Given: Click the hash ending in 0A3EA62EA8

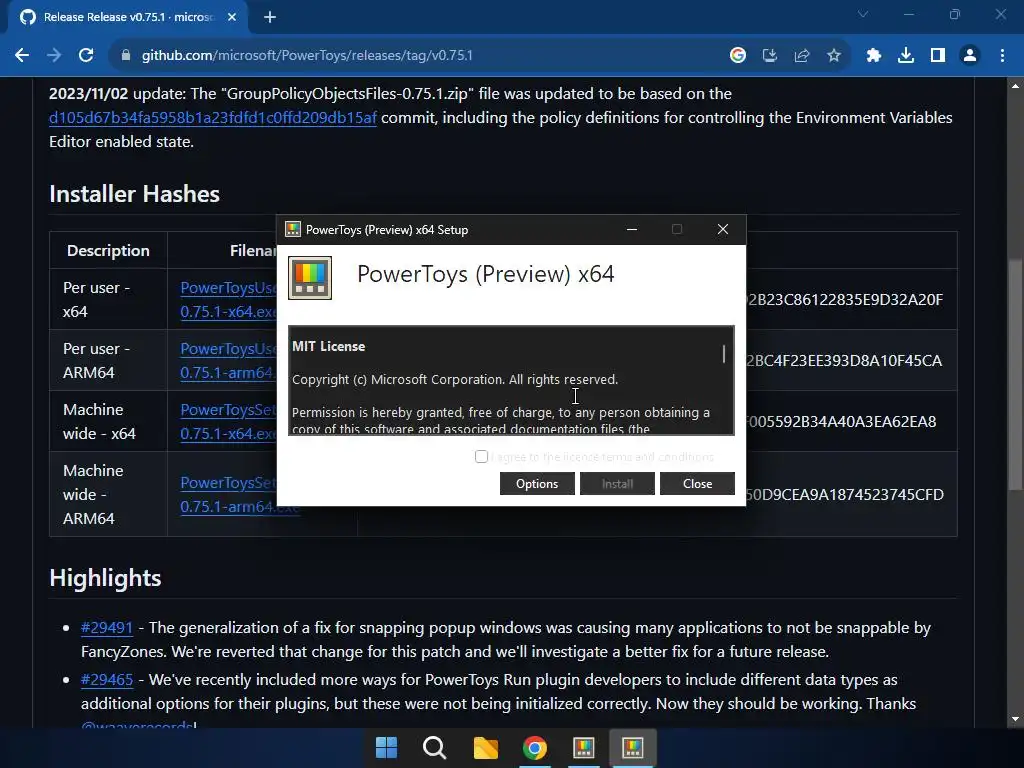Looking at the screenshot, I should point(842,421).
